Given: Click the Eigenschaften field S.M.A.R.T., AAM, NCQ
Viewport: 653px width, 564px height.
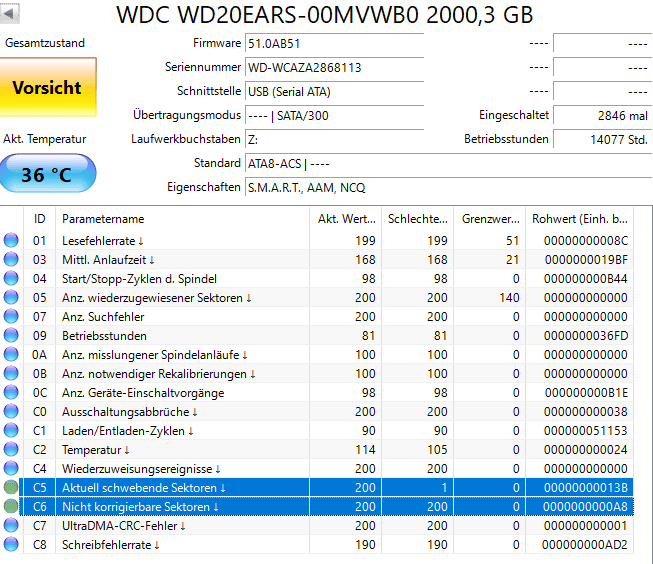Looking at the screenshot, I should (449, 188).
